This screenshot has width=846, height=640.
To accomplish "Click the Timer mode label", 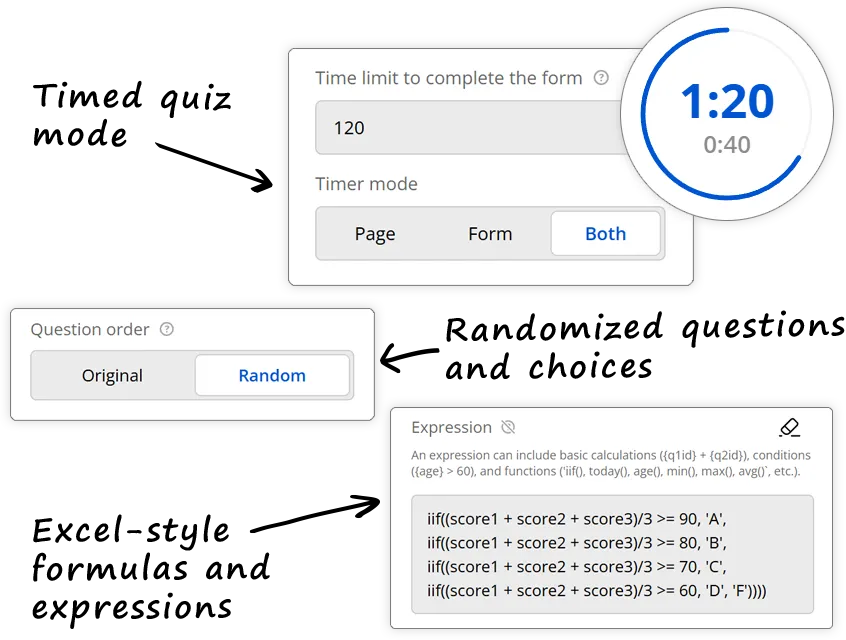I will [x=366, y=184].
